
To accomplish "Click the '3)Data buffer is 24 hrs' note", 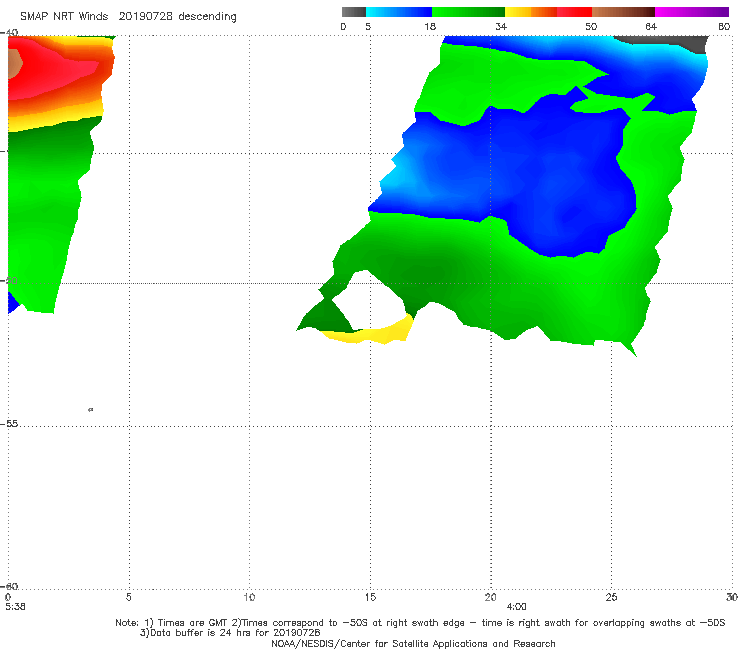I will pos(230,633).
